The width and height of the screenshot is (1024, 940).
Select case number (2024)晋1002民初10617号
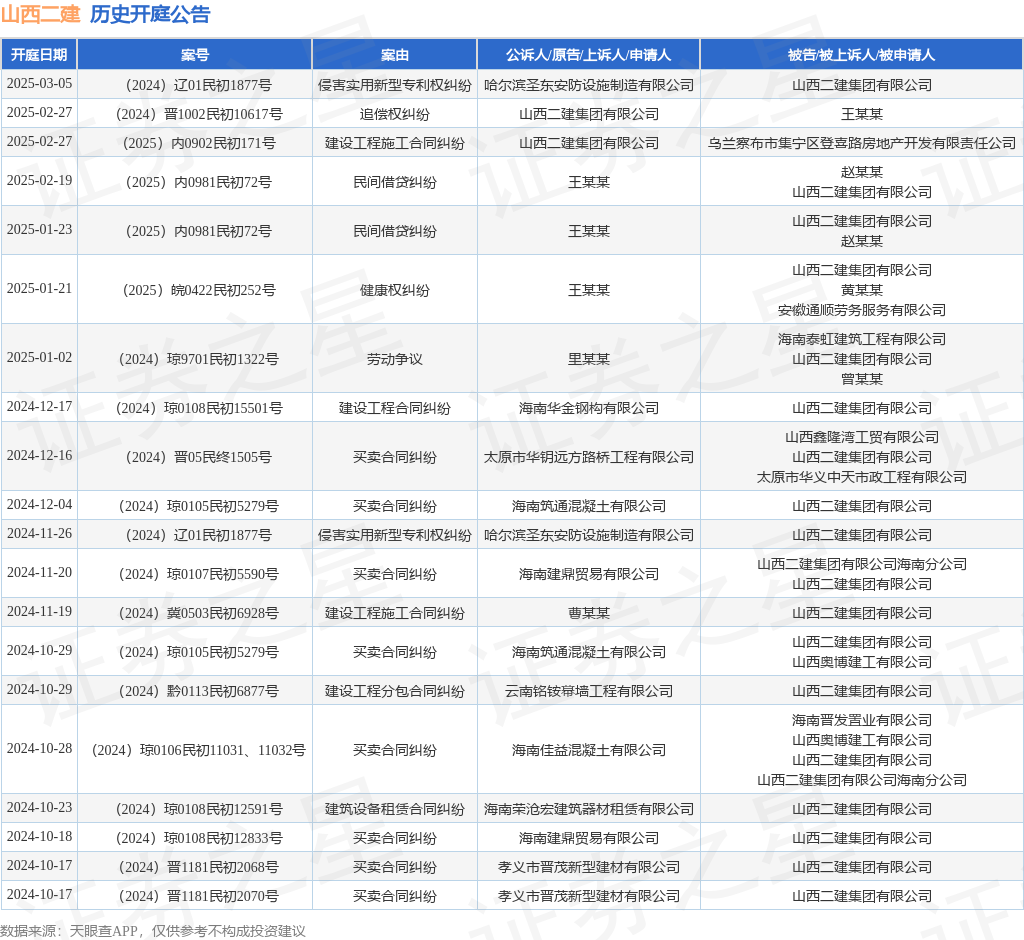tap(199, 114)
